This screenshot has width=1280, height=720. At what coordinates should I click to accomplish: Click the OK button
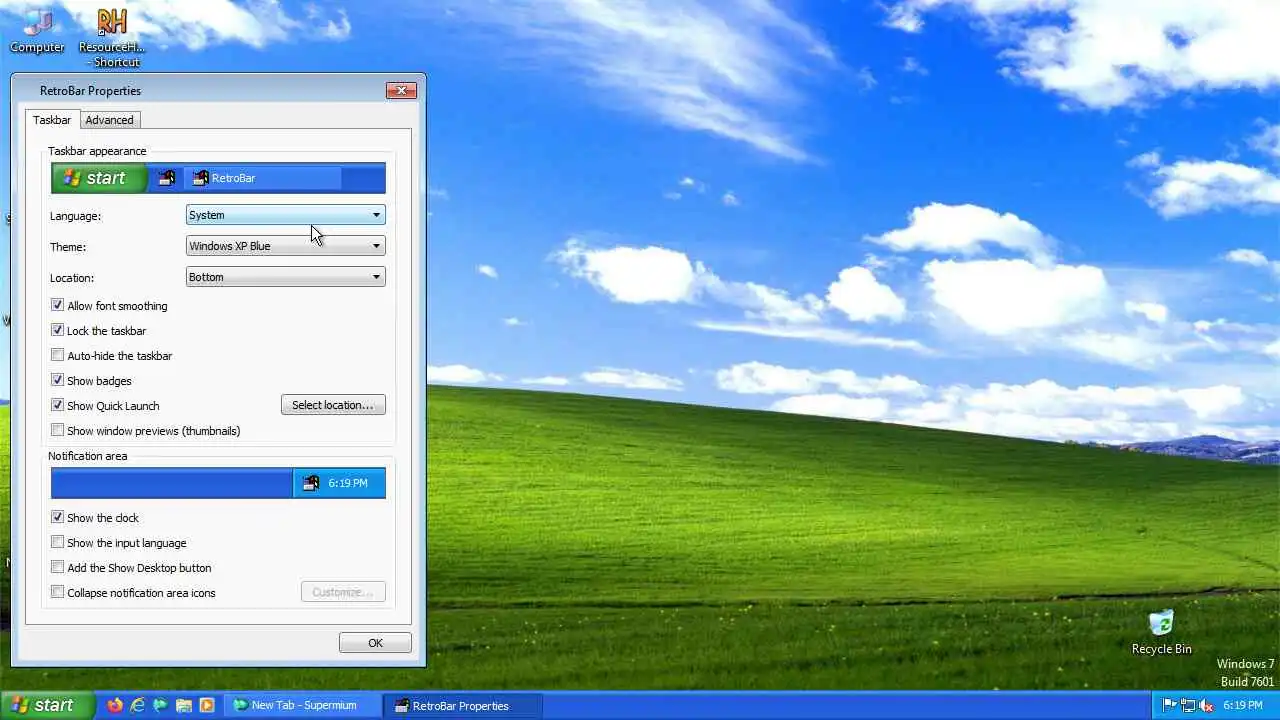pyautogui.click(x=375, y=643)
